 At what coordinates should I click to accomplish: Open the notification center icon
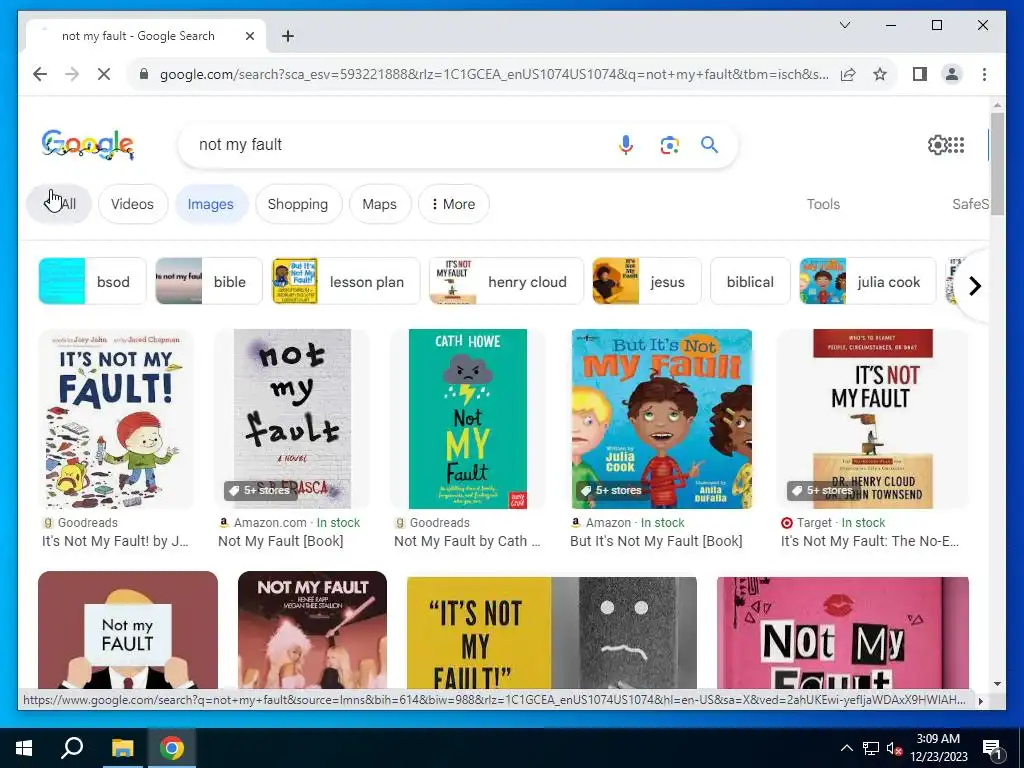992,748
